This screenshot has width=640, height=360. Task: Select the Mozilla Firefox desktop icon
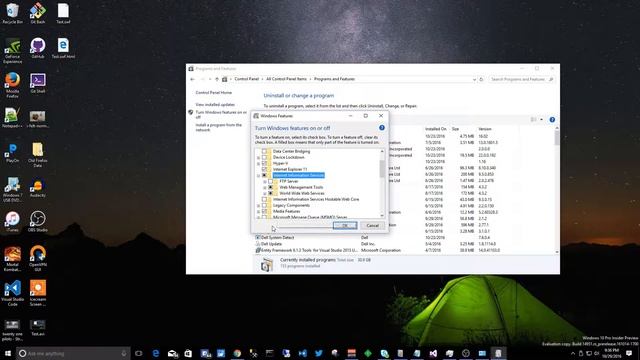point(12,85)
